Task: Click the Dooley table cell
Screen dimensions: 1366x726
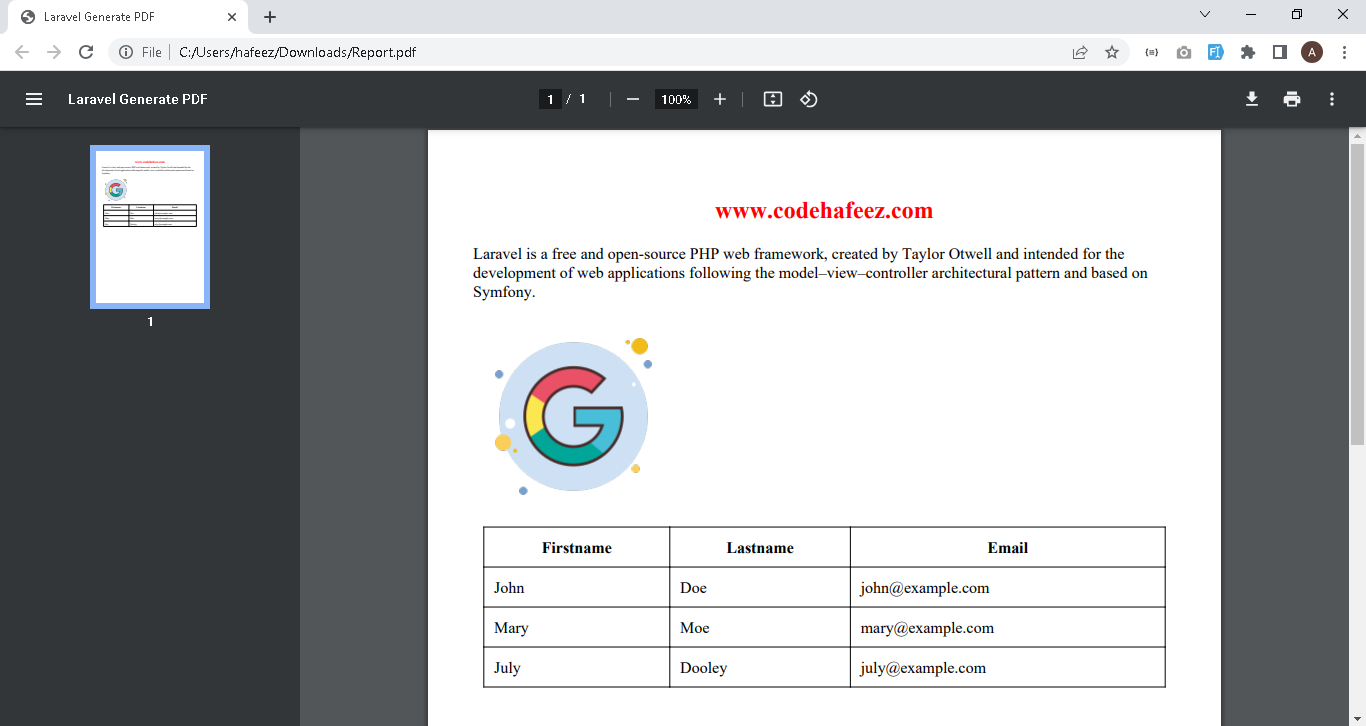Action: 760,668
